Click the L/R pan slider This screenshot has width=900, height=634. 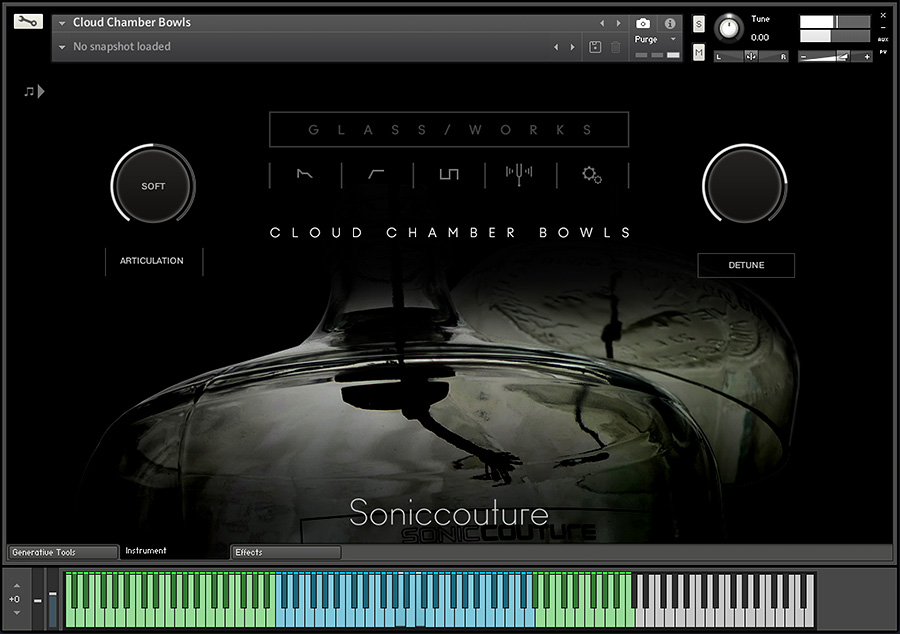[751, 56]
